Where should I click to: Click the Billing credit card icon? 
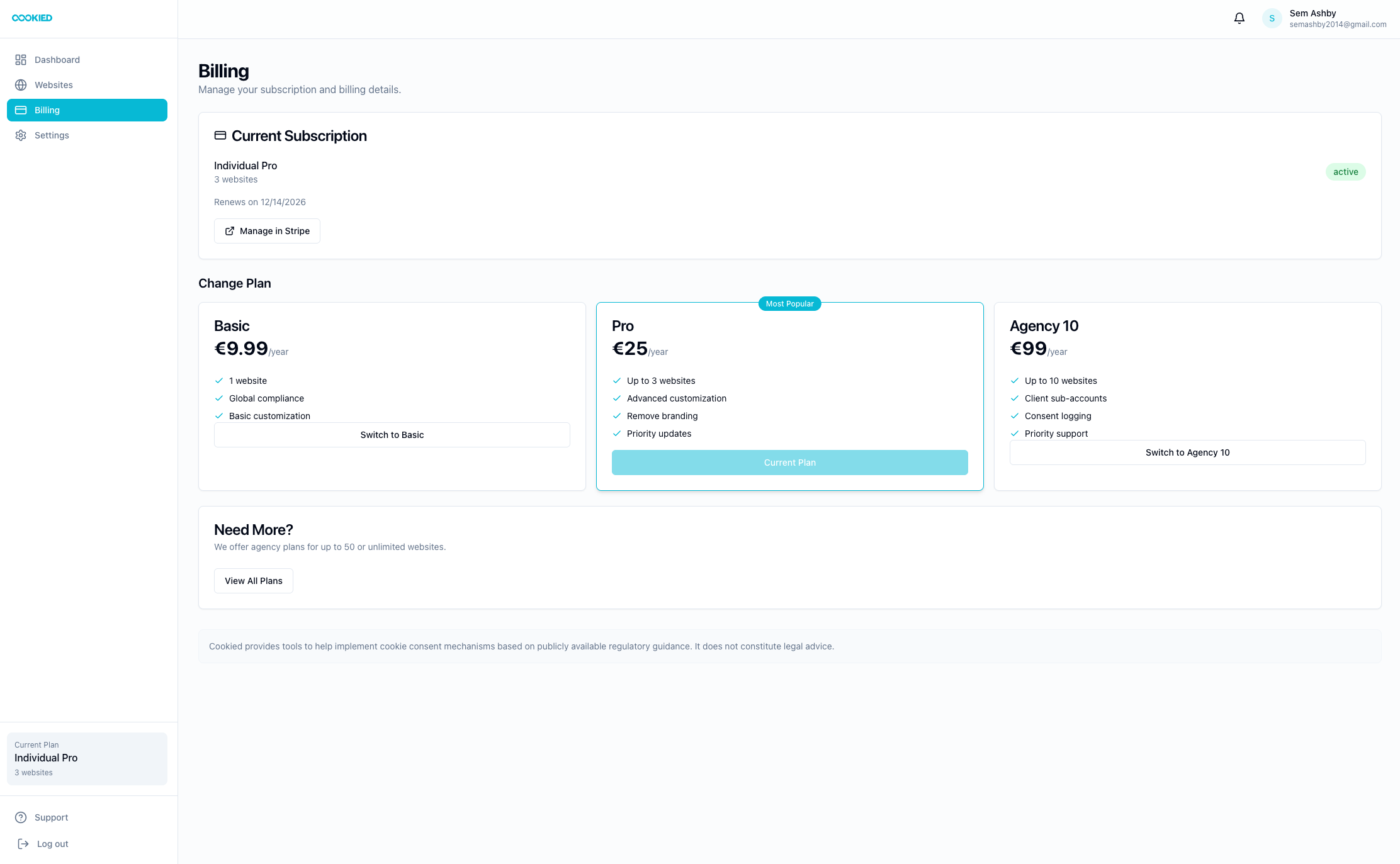[x=21, y=109]
